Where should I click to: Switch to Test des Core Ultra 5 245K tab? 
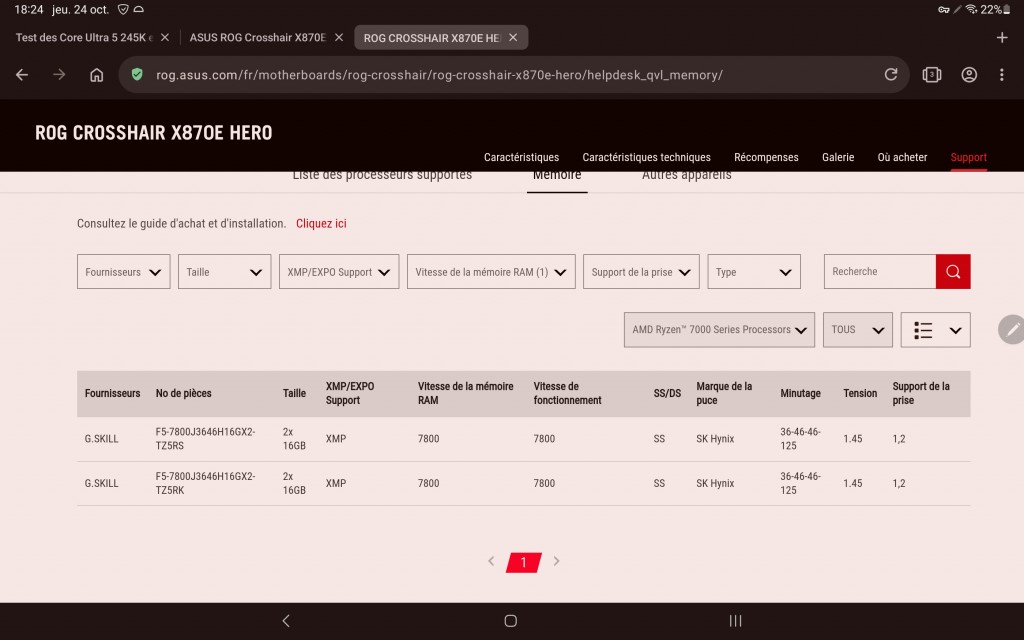[x=84, y=37]
